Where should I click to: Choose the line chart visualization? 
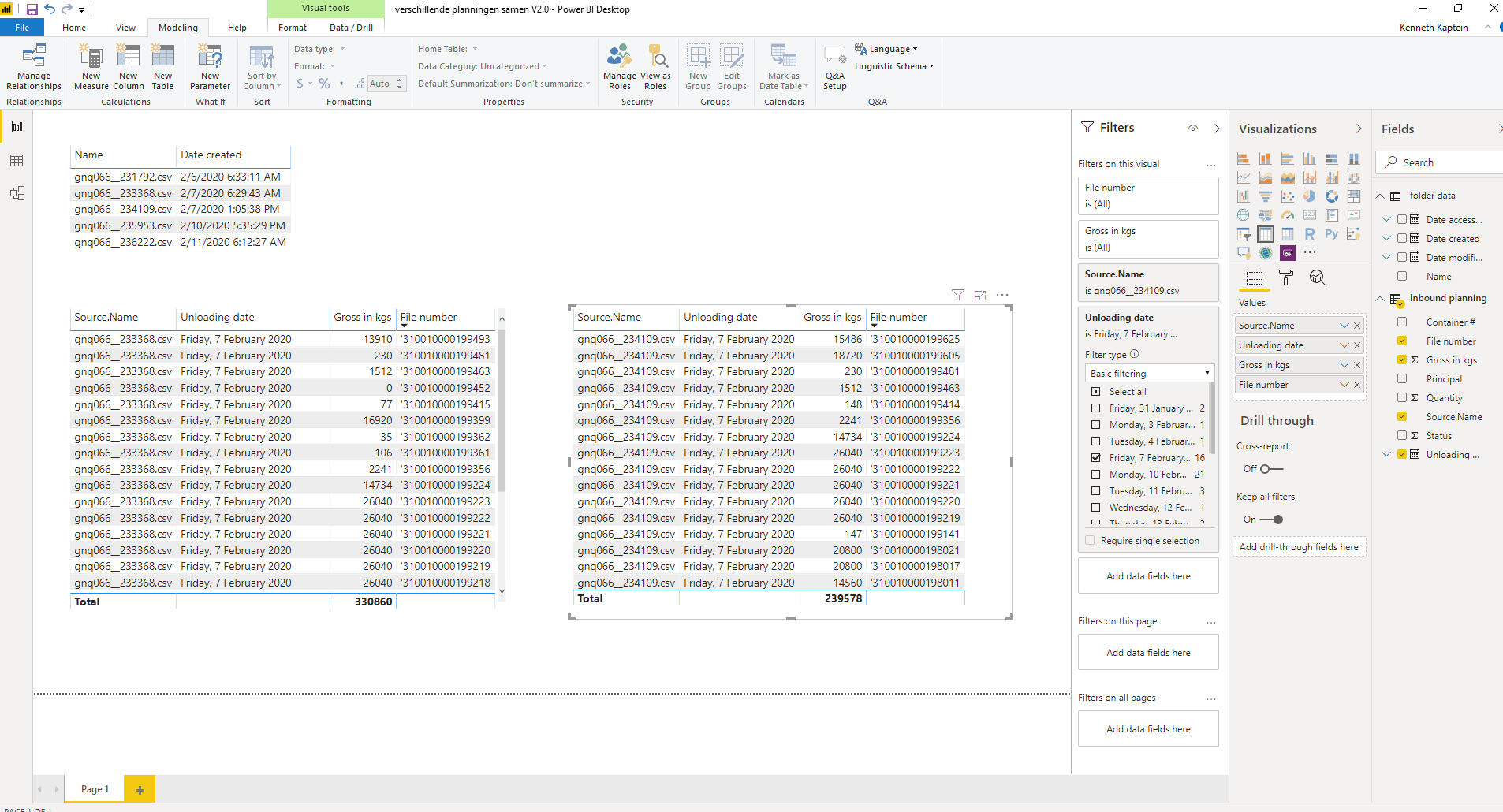(1244, 177)
